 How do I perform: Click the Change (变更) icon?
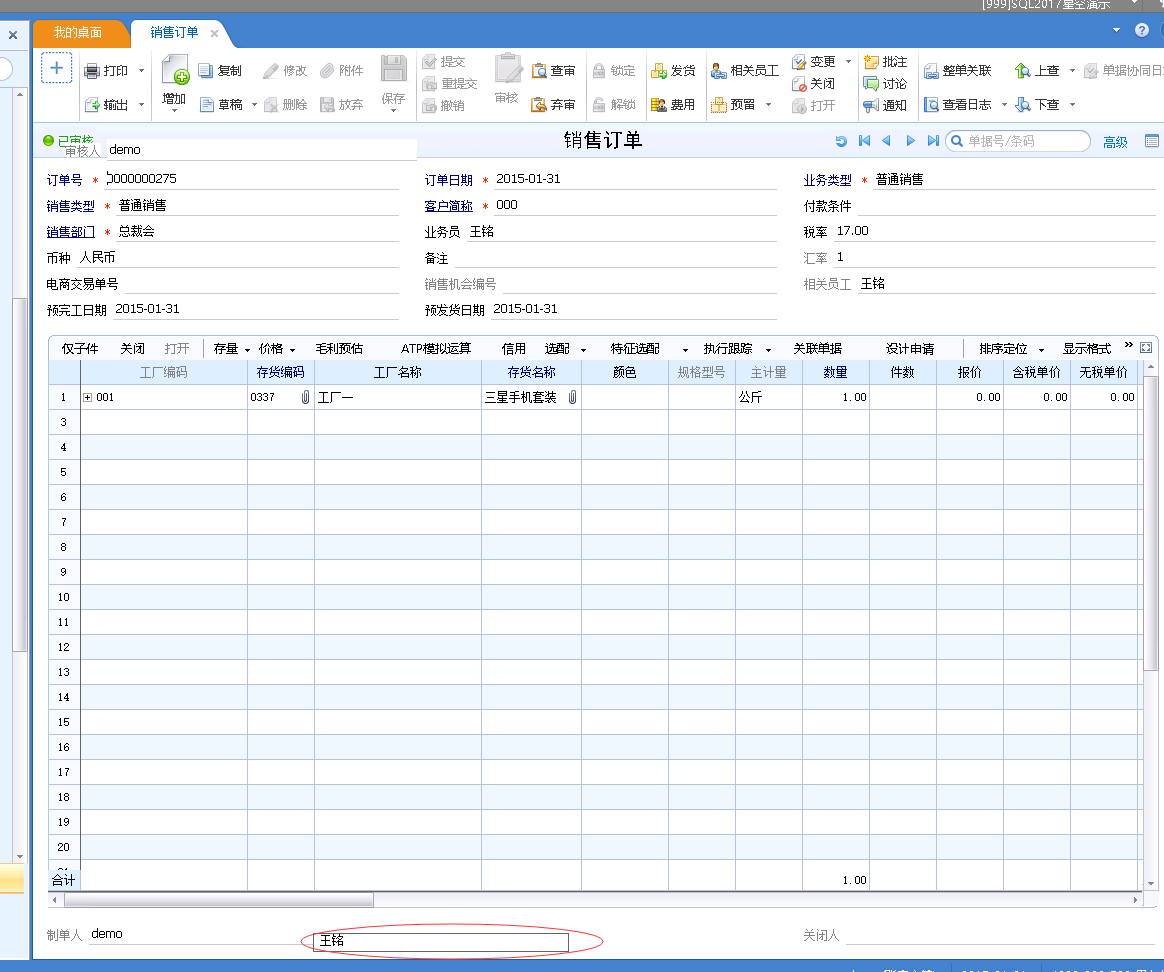799,62
